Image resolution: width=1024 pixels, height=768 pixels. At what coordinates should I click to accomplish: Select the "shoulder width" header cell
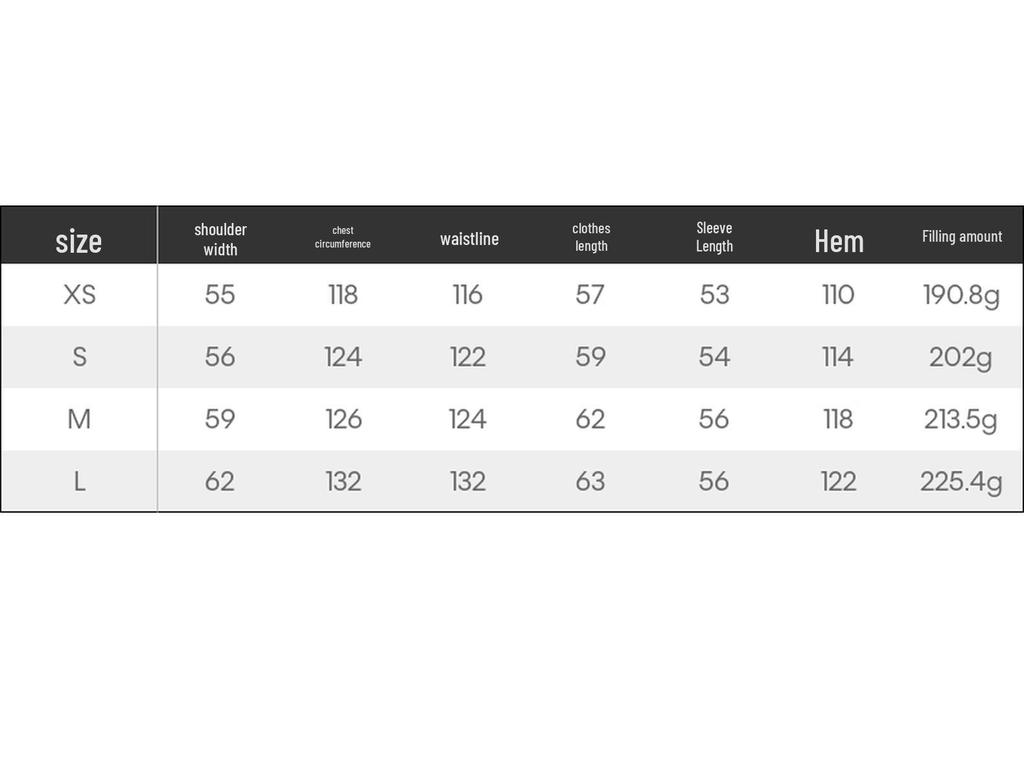220,239
